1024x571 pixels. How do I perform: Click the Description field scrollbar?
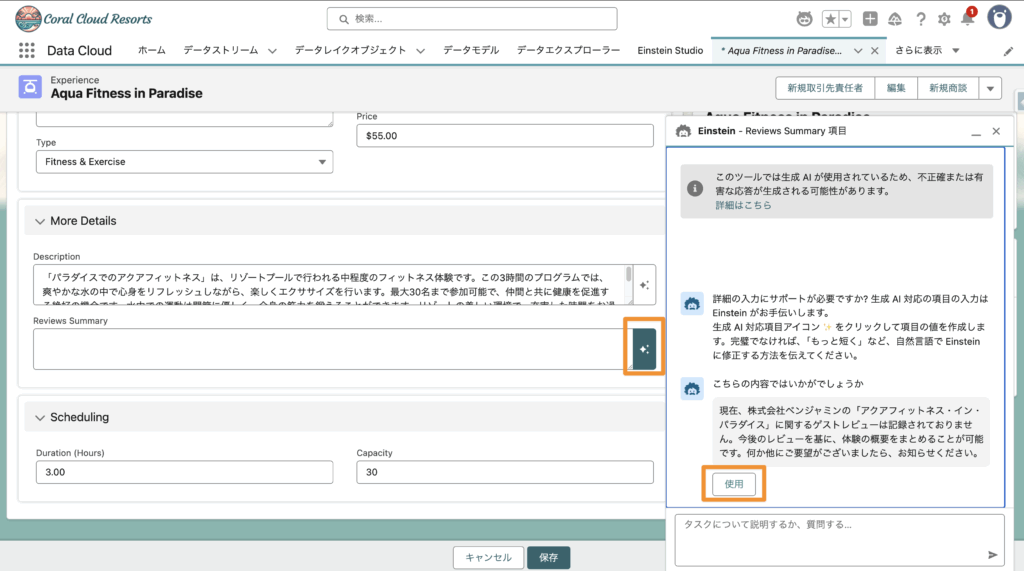click(629, 275)
